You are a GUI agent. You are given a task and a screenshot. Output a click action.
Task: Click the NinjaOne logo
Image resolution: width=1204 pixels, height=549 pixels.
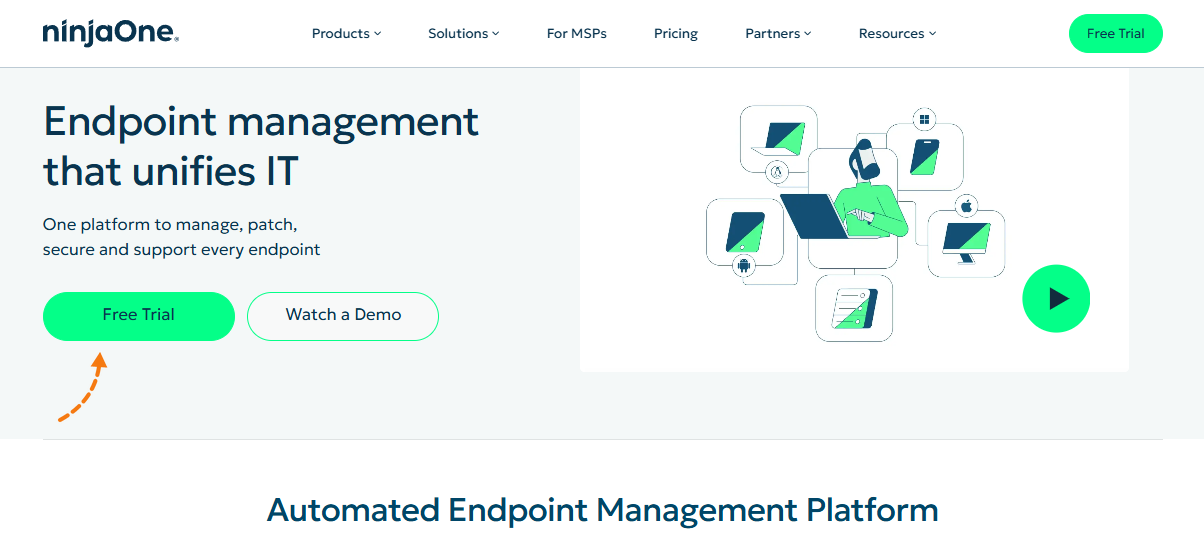tap(111, 33)
